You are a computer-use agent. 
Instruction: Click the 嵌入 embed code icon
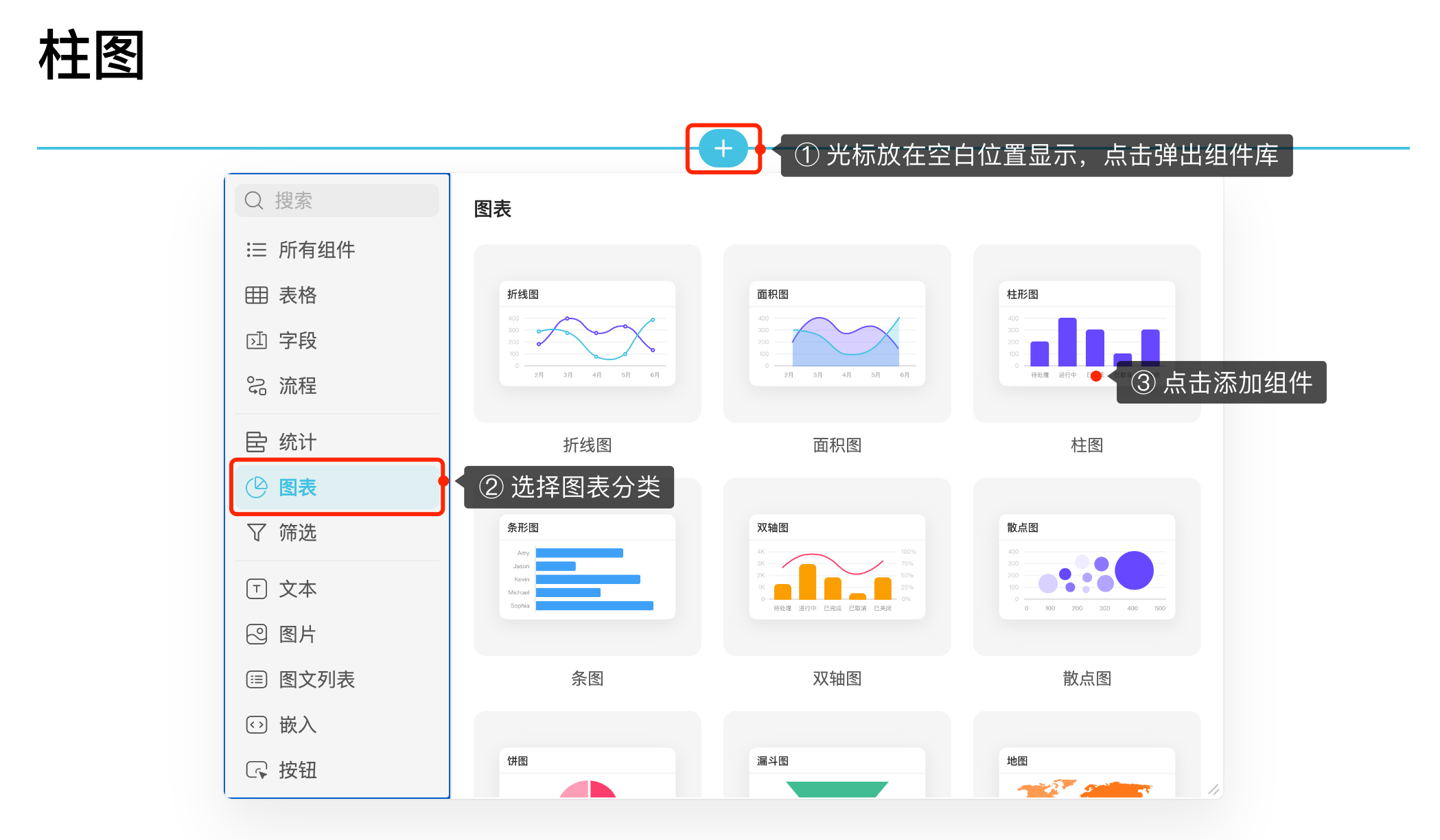256,725
